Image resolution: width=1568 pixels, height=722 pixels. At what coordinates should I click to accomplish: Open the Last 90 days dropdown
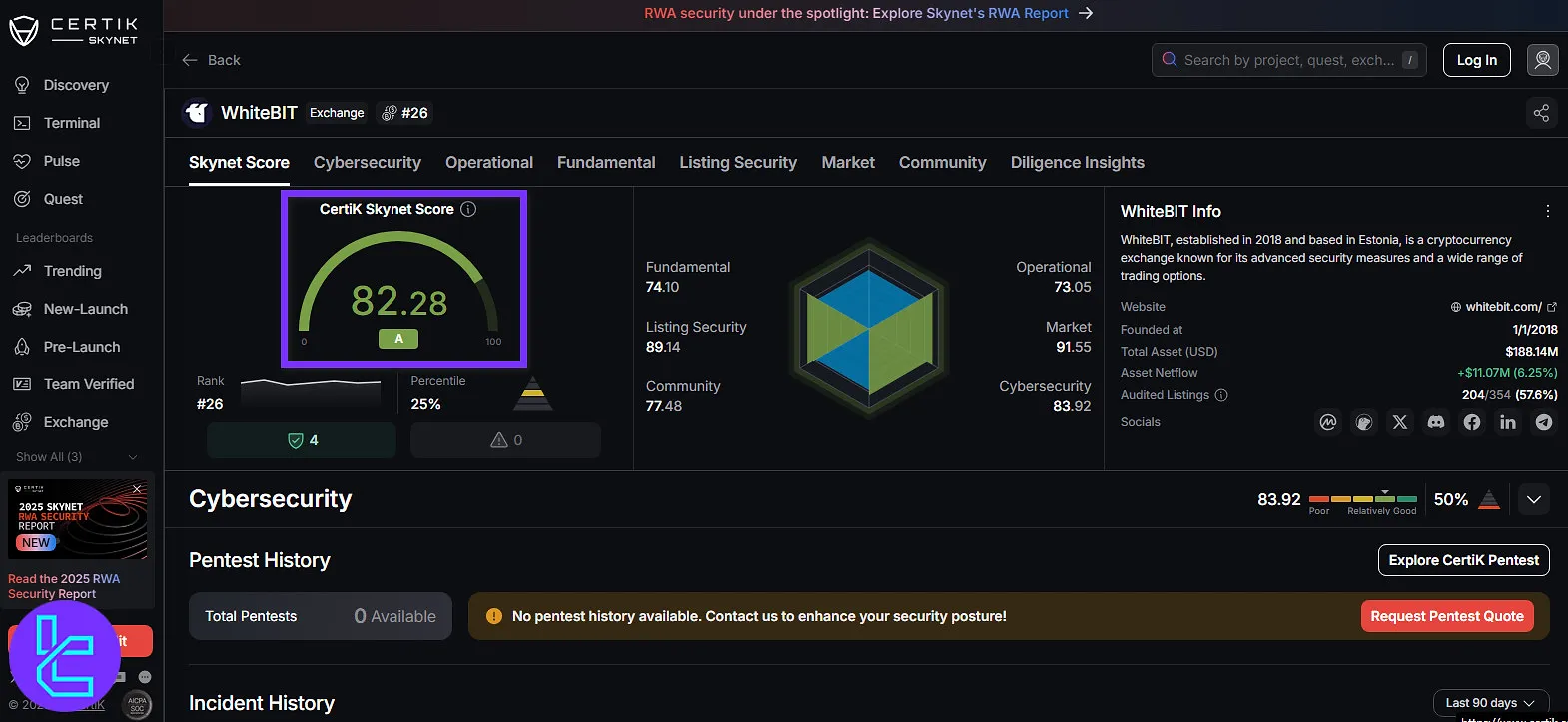point(1490,703)
